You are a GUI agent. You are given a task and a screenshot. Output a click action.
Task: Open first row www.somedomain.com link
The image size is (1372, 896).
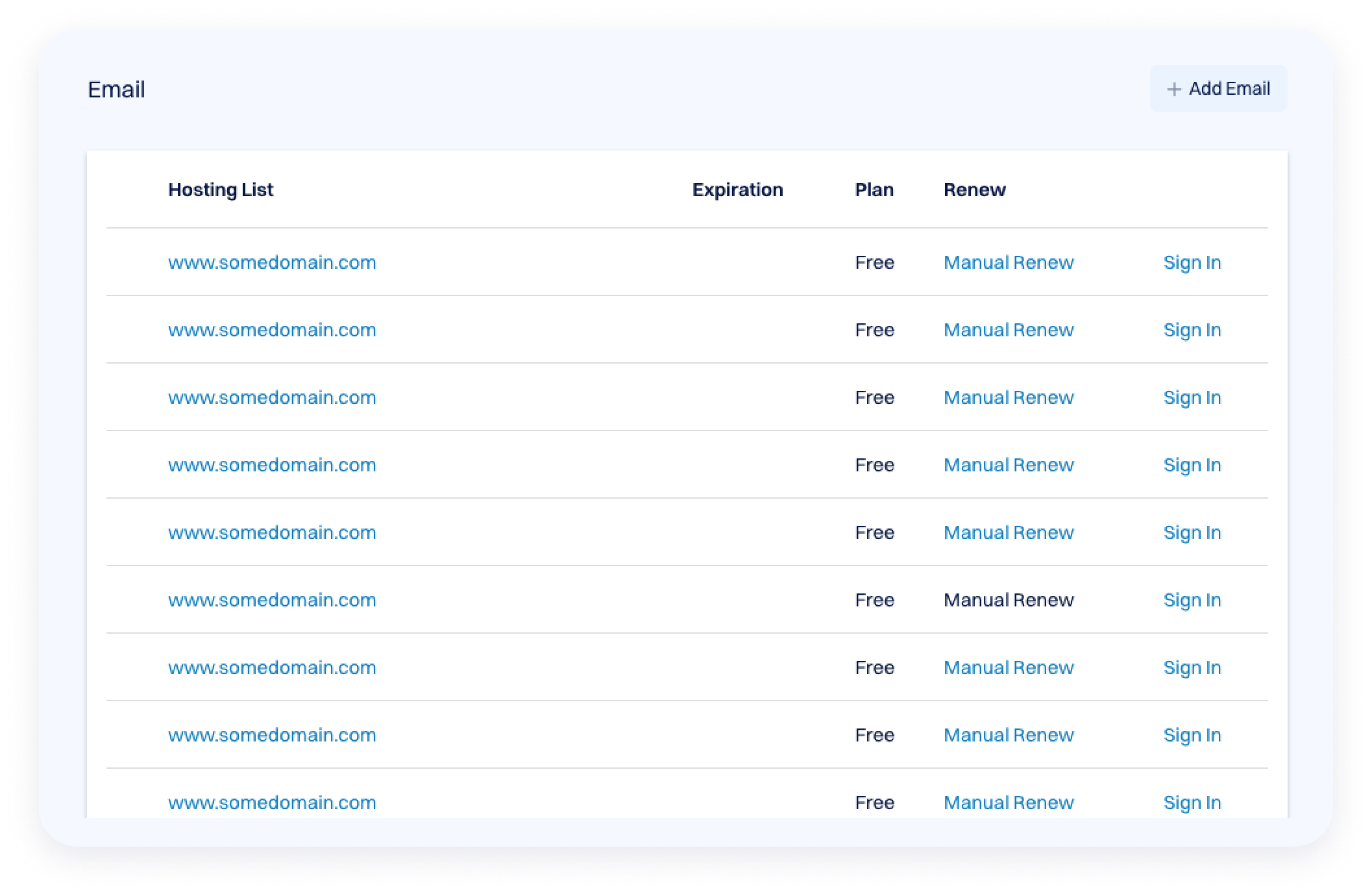click(272, 262)
